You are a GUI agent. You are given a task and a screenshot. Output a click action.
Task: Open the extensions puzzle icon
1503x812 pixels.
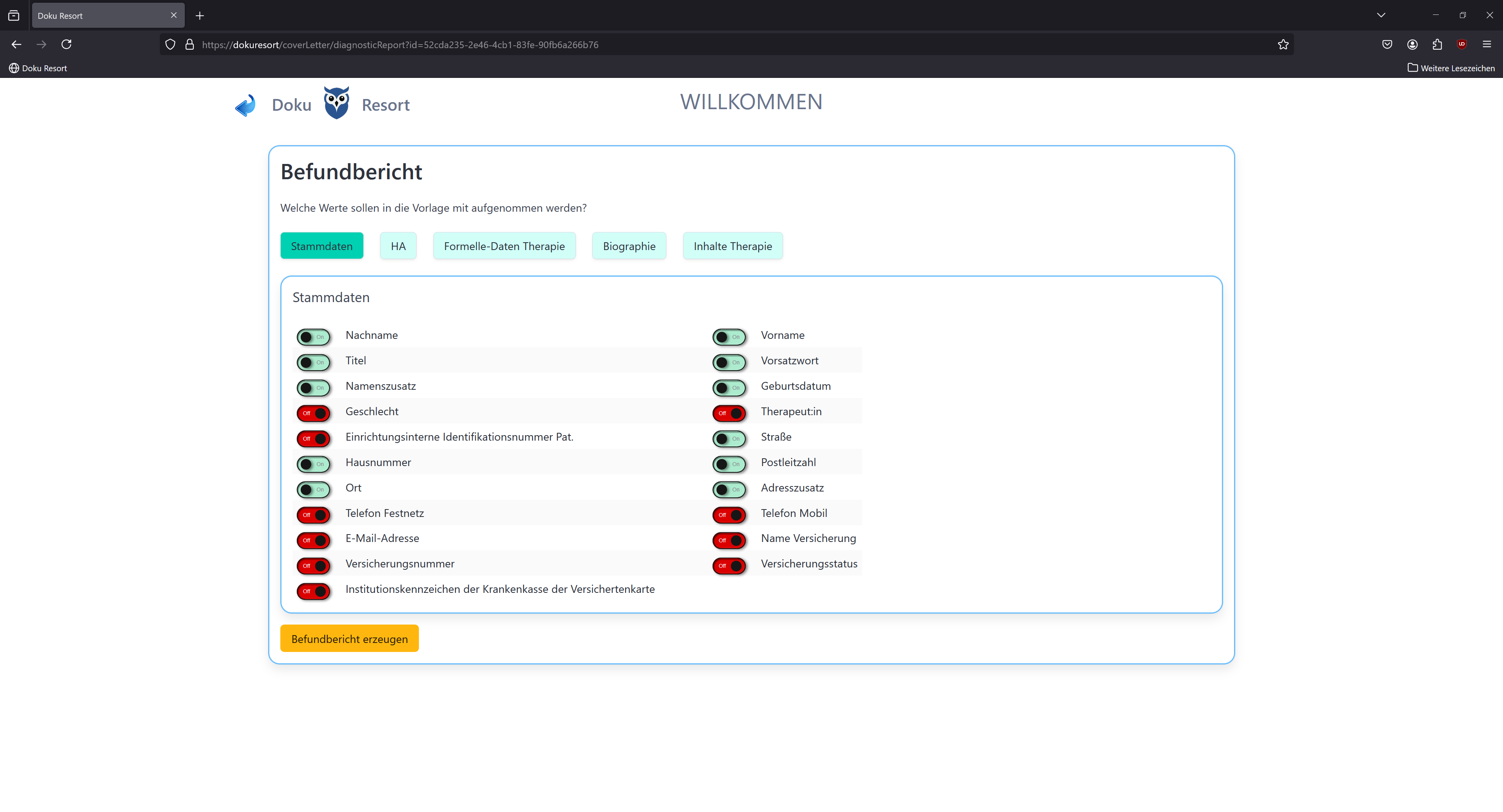(x=1437, y=44)
